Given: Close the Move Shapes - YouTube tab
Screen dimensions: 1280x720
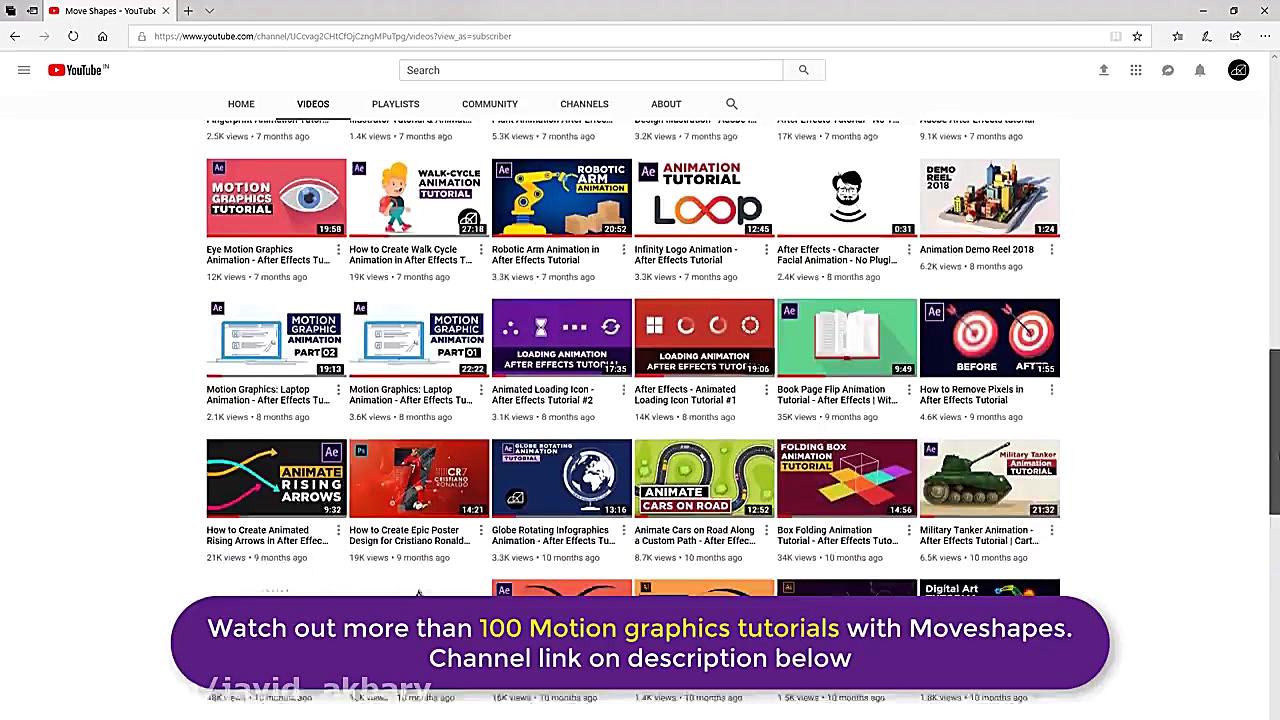Looking at the screenshot, I should [x=166, y=11].
